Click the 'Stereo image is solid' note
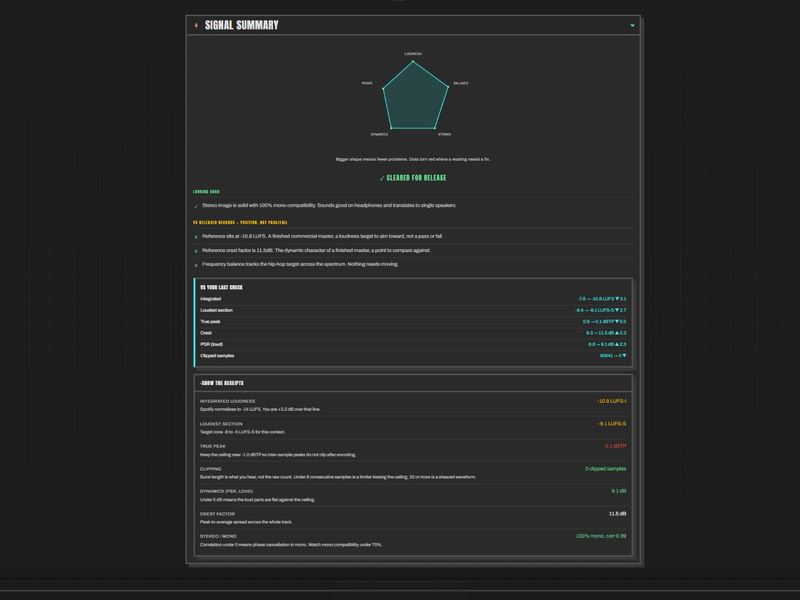This screenshot has height=600, width=800. pyautogui.click(x=329, y=205)
